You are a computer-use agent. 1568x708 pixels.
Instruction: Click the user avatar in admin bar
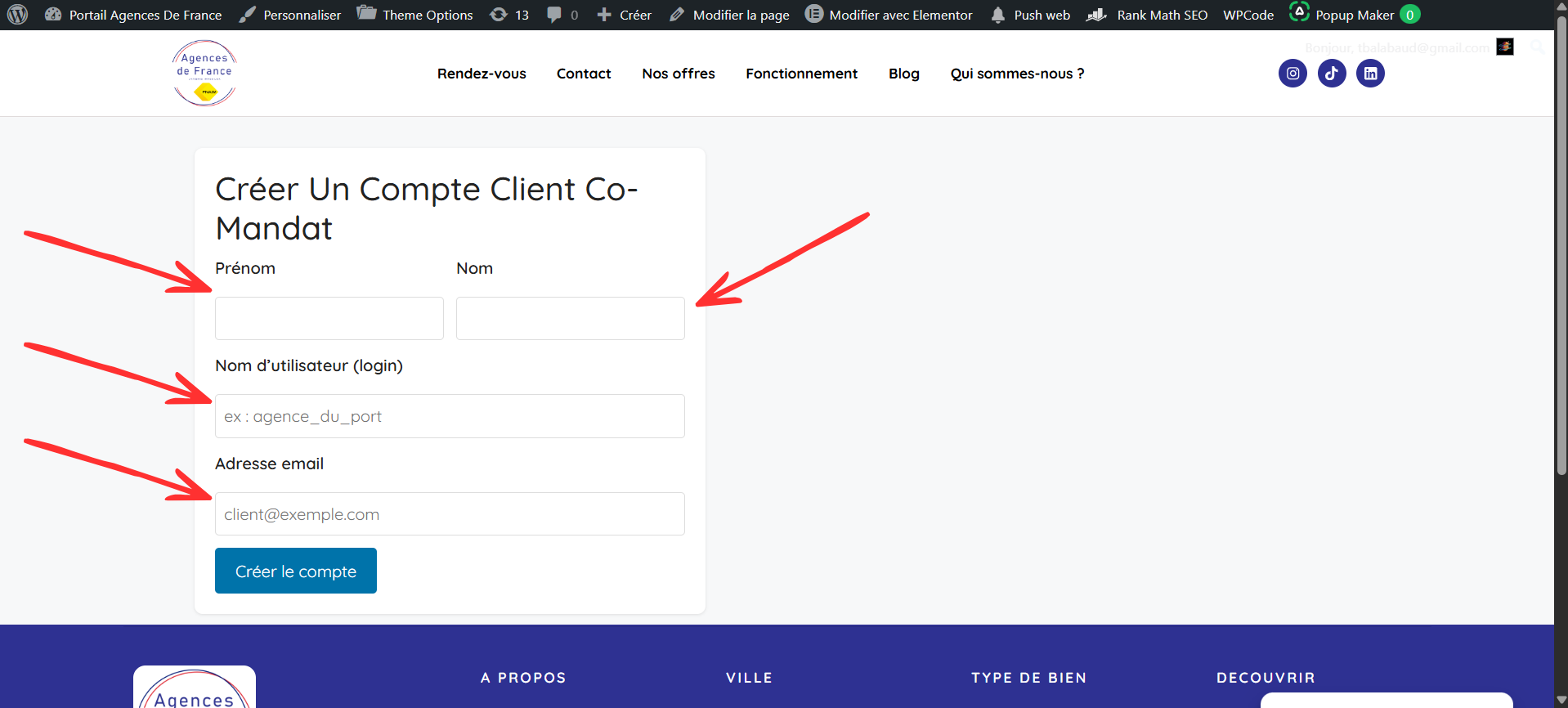(x=1505, y=47)
